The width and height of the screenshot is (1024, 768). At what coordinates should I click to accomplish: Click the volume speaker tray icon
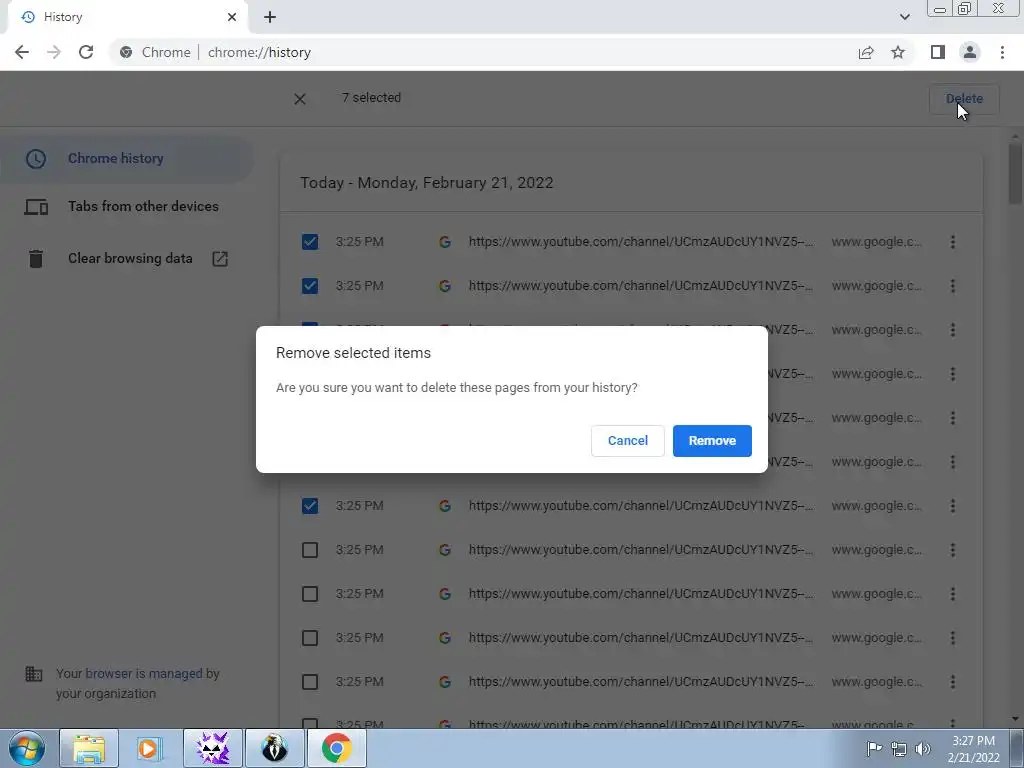pos(922,749)
